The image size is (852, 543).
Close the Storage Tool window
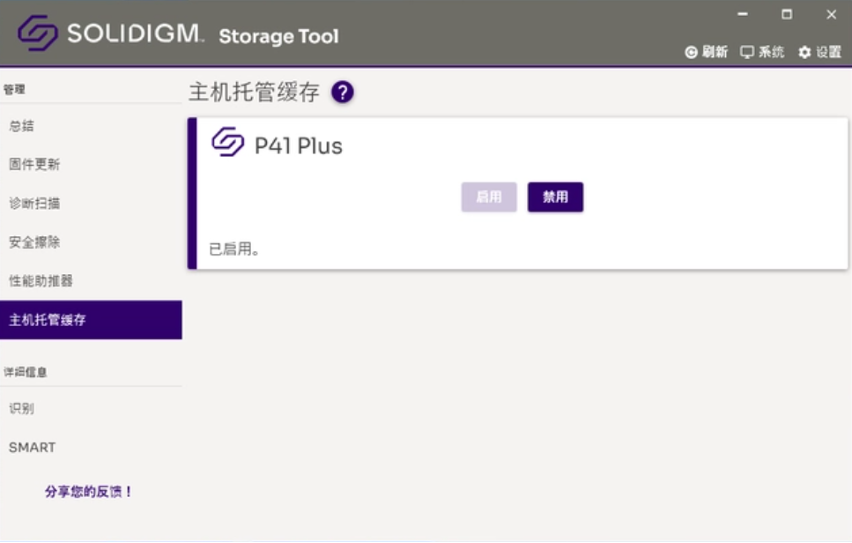click(x=831, y=14)
